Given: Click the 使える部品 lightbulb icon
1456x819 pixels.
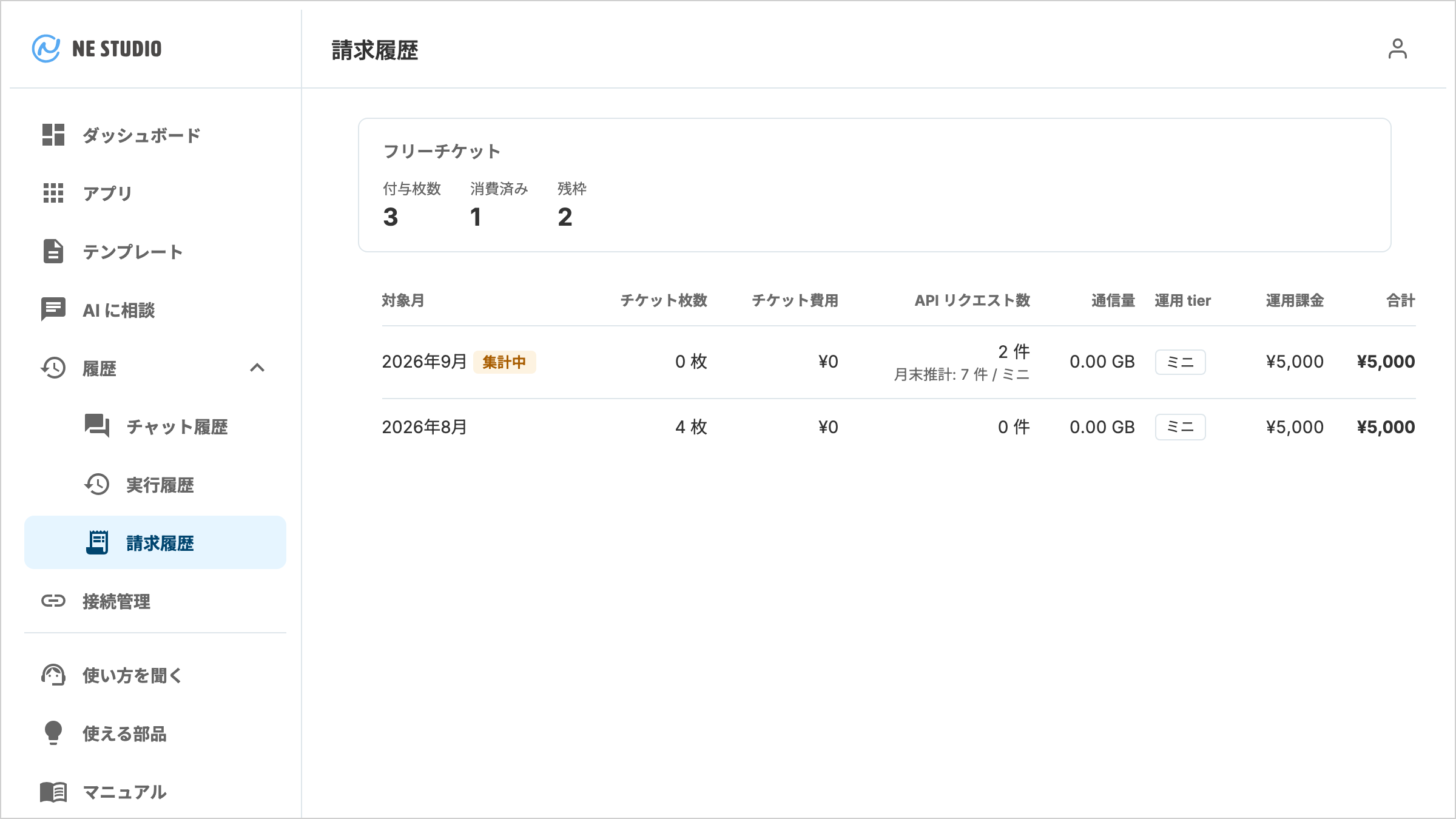Looking at the screenshot, I should 53,733.
